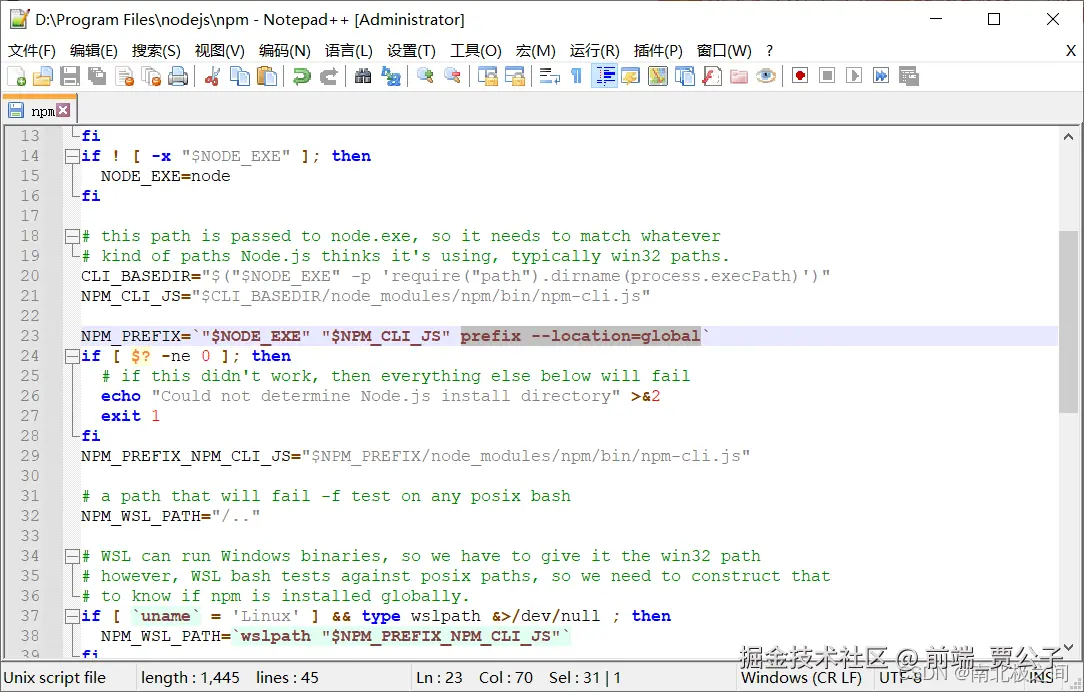Toggle synchronize horizontal scrolling

point(514,76)
